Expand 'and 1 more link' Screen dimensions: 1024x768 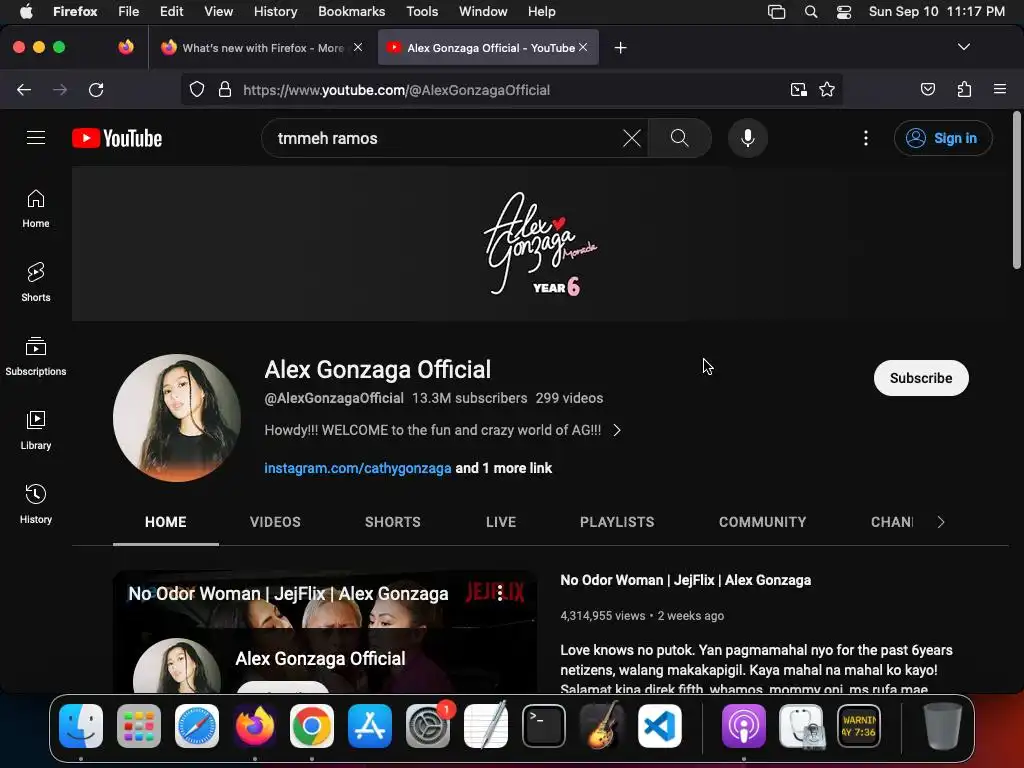point(504,468)
